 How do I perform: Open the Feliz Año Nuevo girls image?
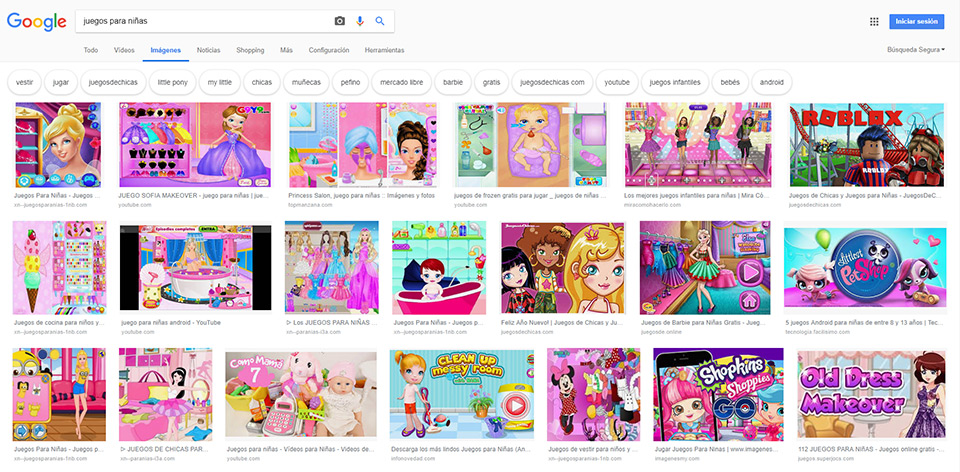[563, 268]
